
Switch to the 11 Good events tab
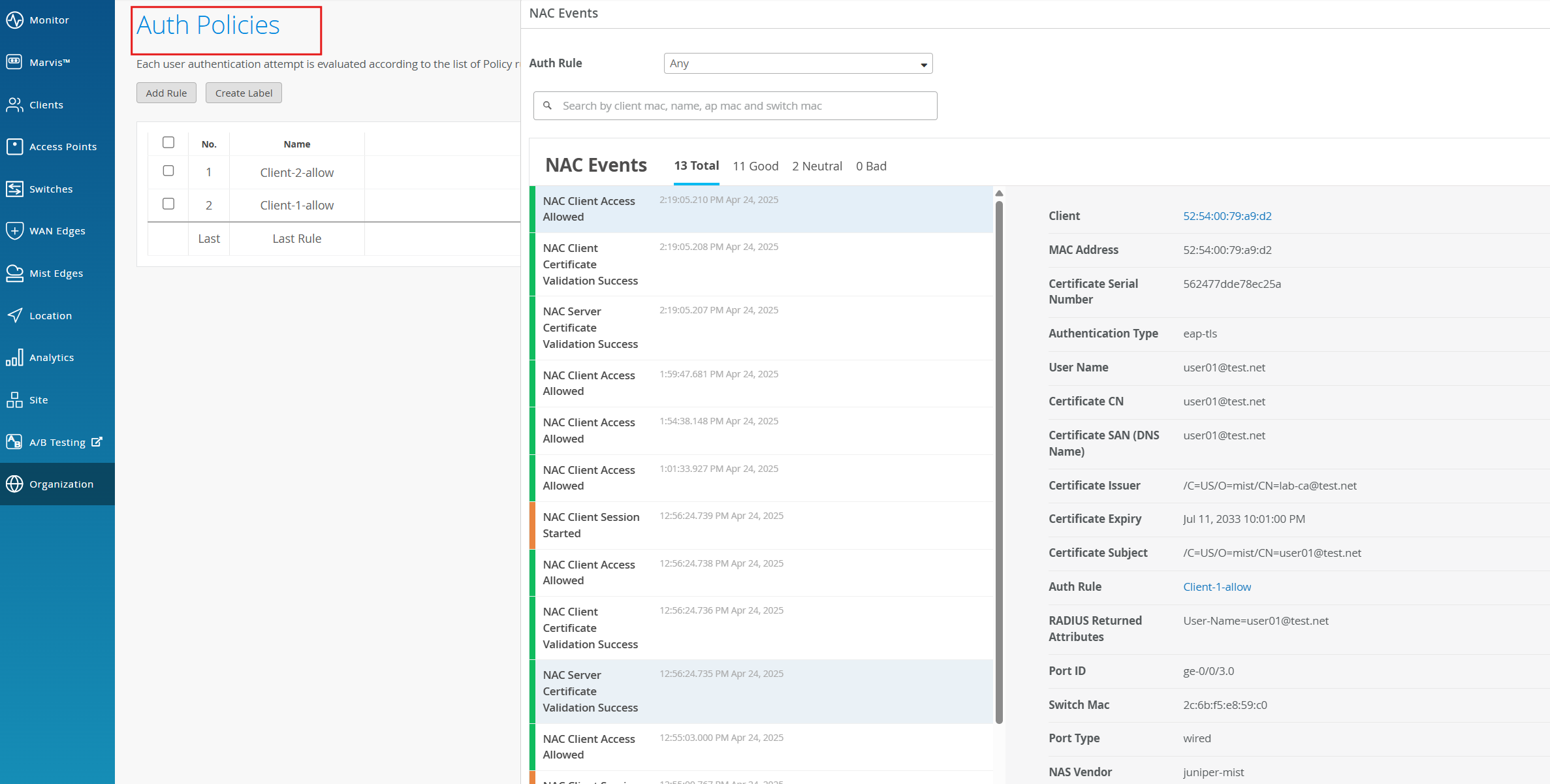[x=755, y=166]
